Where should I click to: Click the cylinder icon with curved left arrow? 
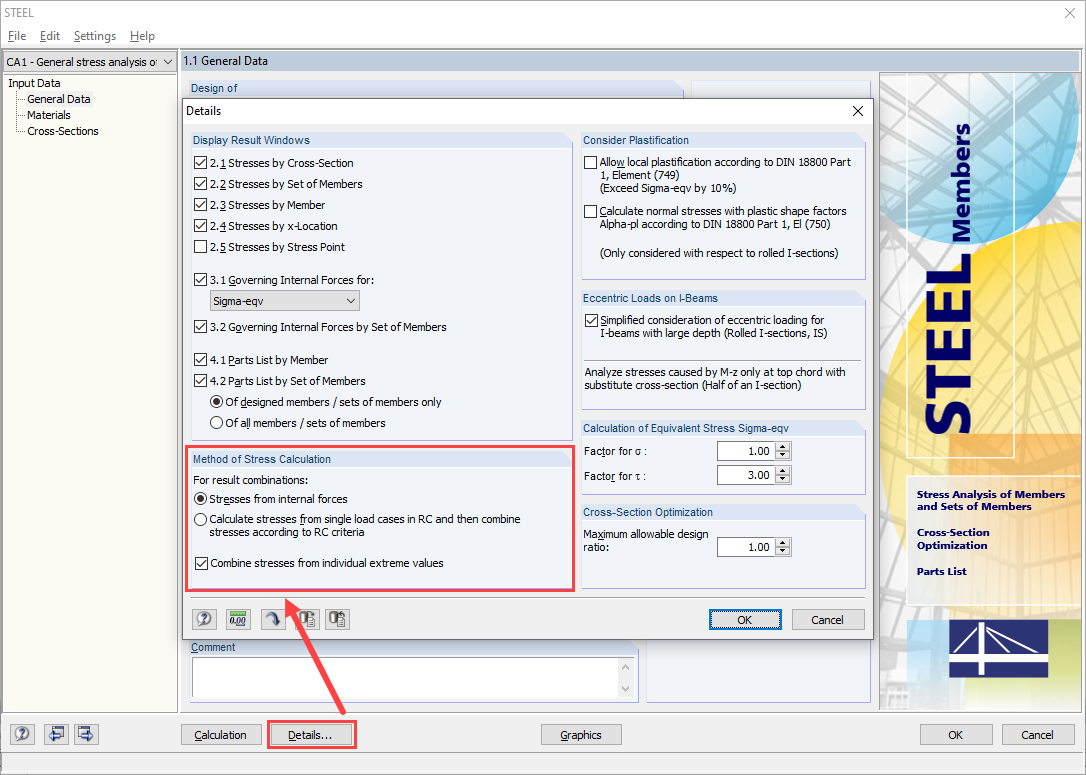[x=337, y=619]
